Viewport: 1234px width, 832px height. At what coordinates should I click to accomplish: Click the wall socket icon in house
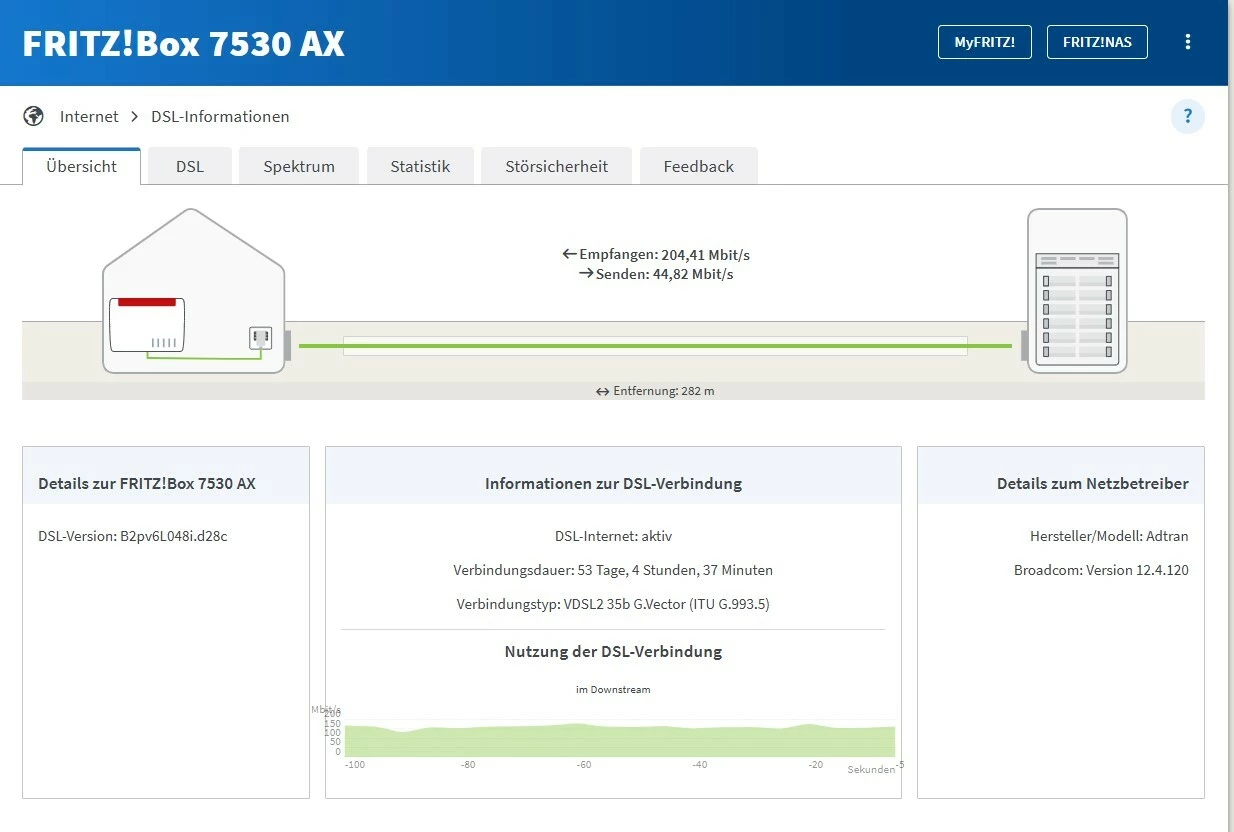[x=260, y=338]
